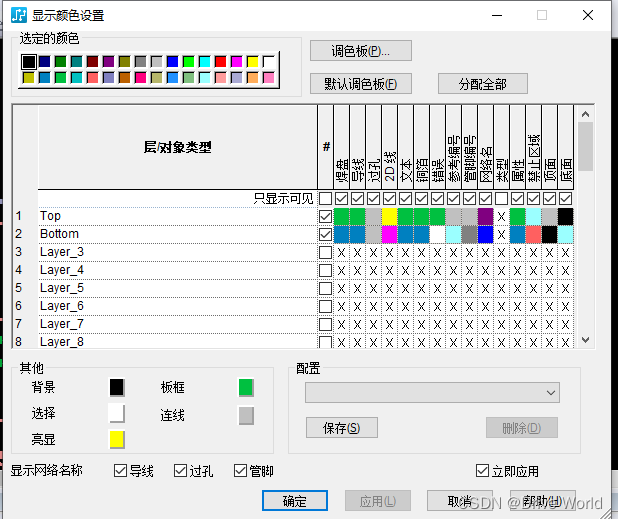The height and width of the screenshot is (519, 618).
Task: Pick the salmon swatch in second palette row
Action: point(93,77)
